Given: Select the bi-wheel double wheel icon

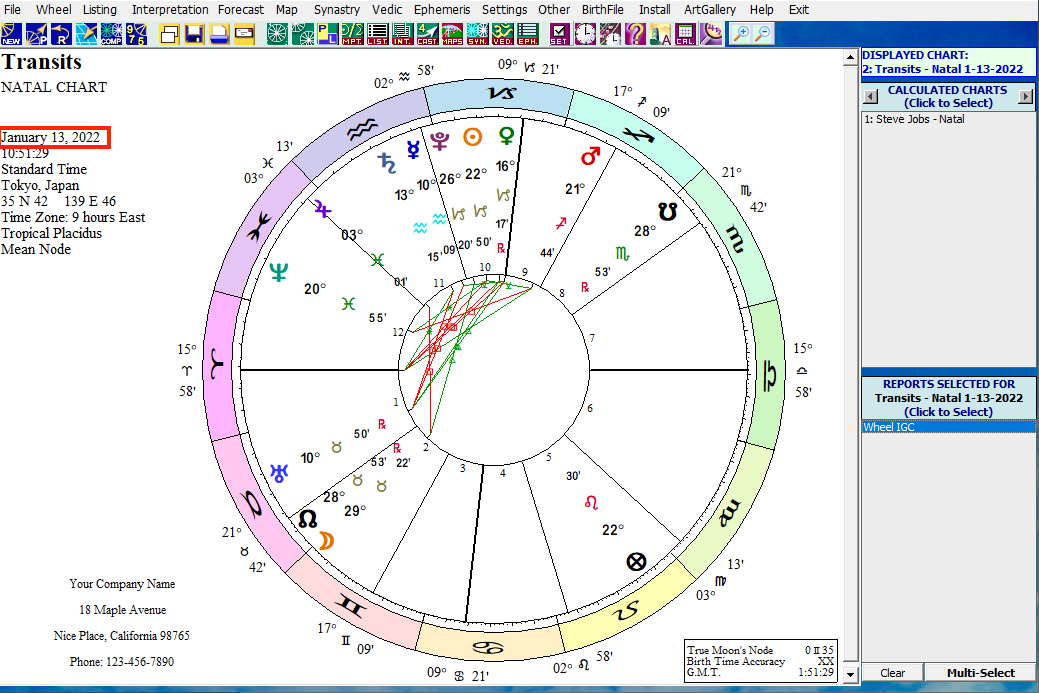Looking at the screenshot, I should click(x=302, y=34).
